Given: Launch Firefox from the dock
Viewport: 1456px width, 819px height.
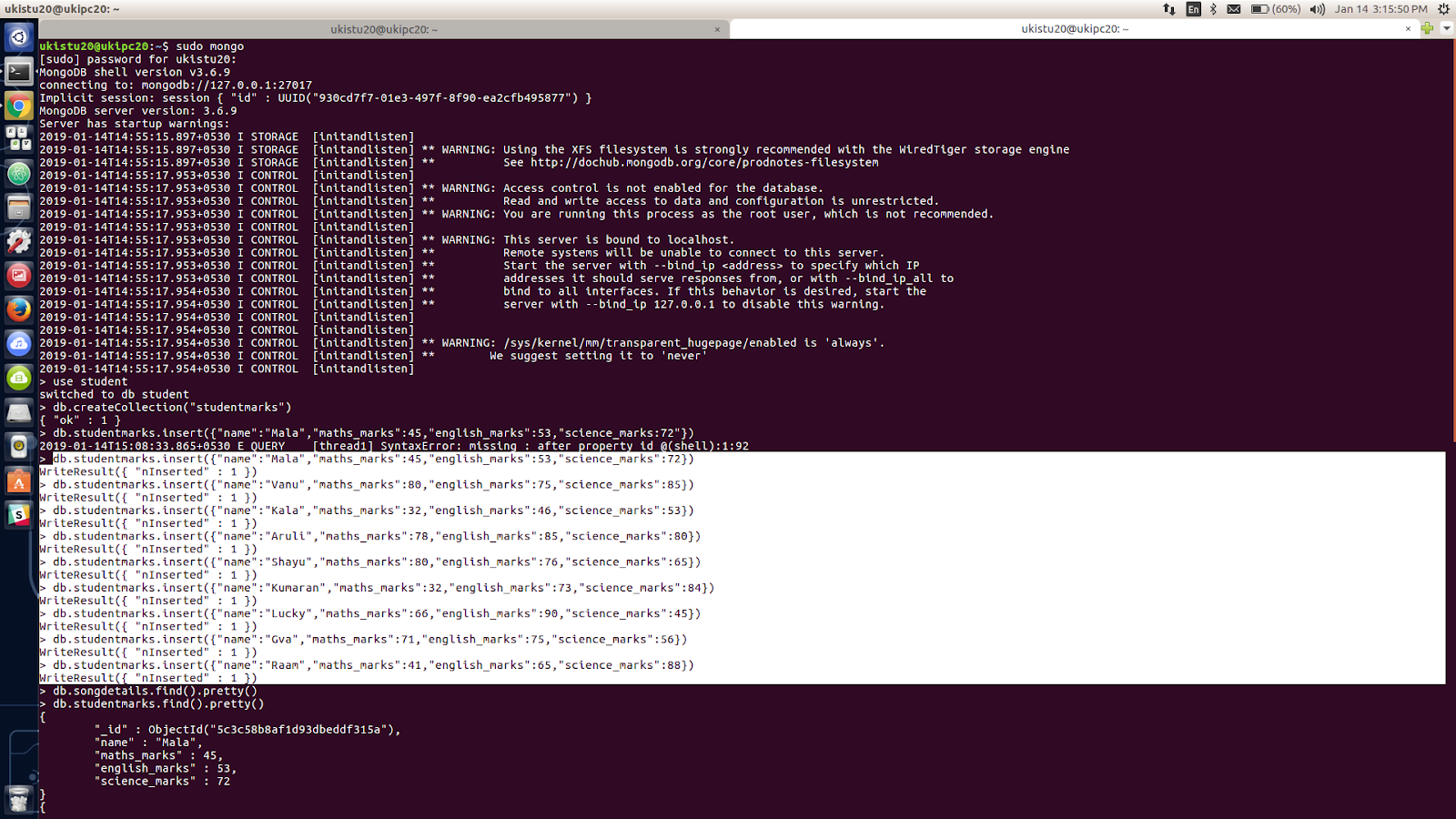Looking at the screenshot, I should tap(18, 309).
